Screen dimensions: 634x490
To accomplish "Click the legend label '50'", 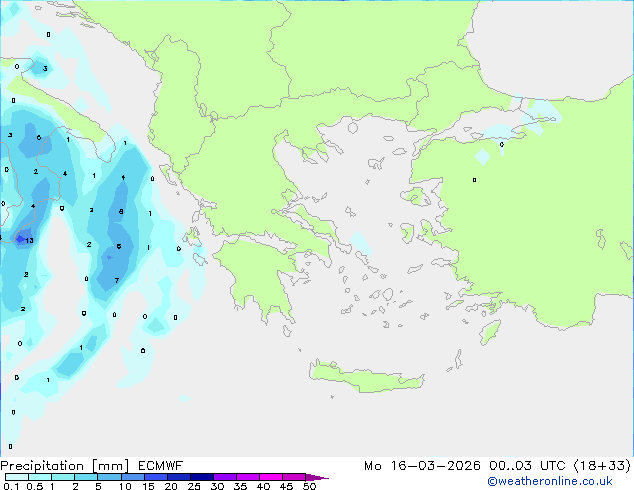I will [309, 486].
